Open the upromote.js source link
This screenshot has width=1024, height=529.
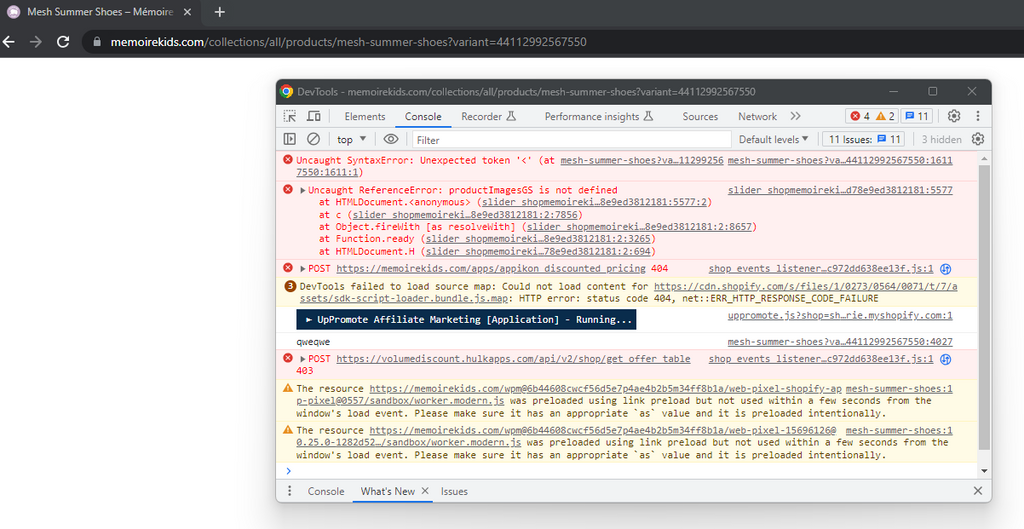coord(840,315)
